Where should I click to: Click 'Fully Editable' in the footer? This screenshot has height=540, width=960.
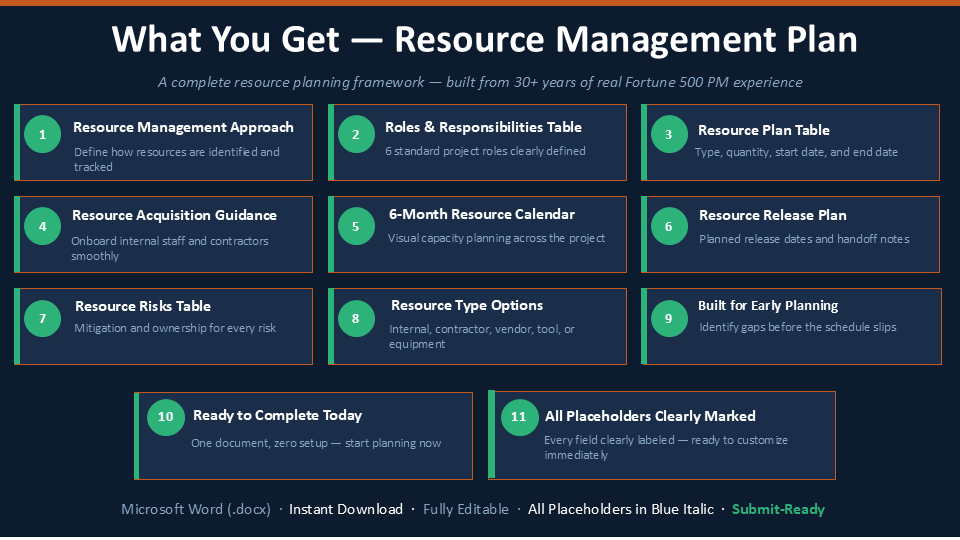pyautogui.click(x=466, y=509)
